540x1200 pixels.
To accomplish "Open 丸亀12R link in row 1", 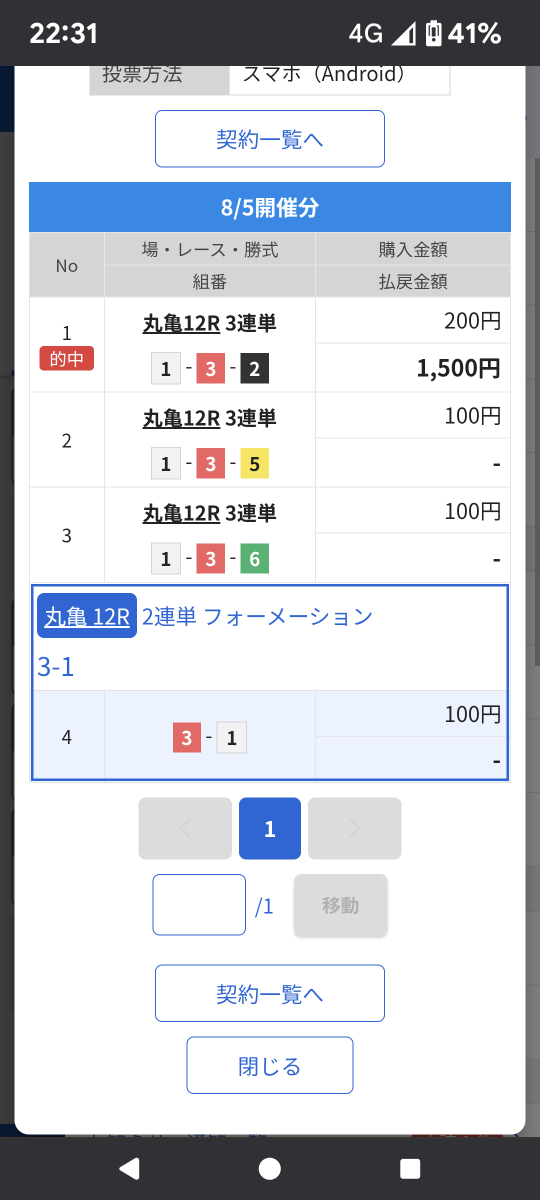I will click(x=181, y=323).
